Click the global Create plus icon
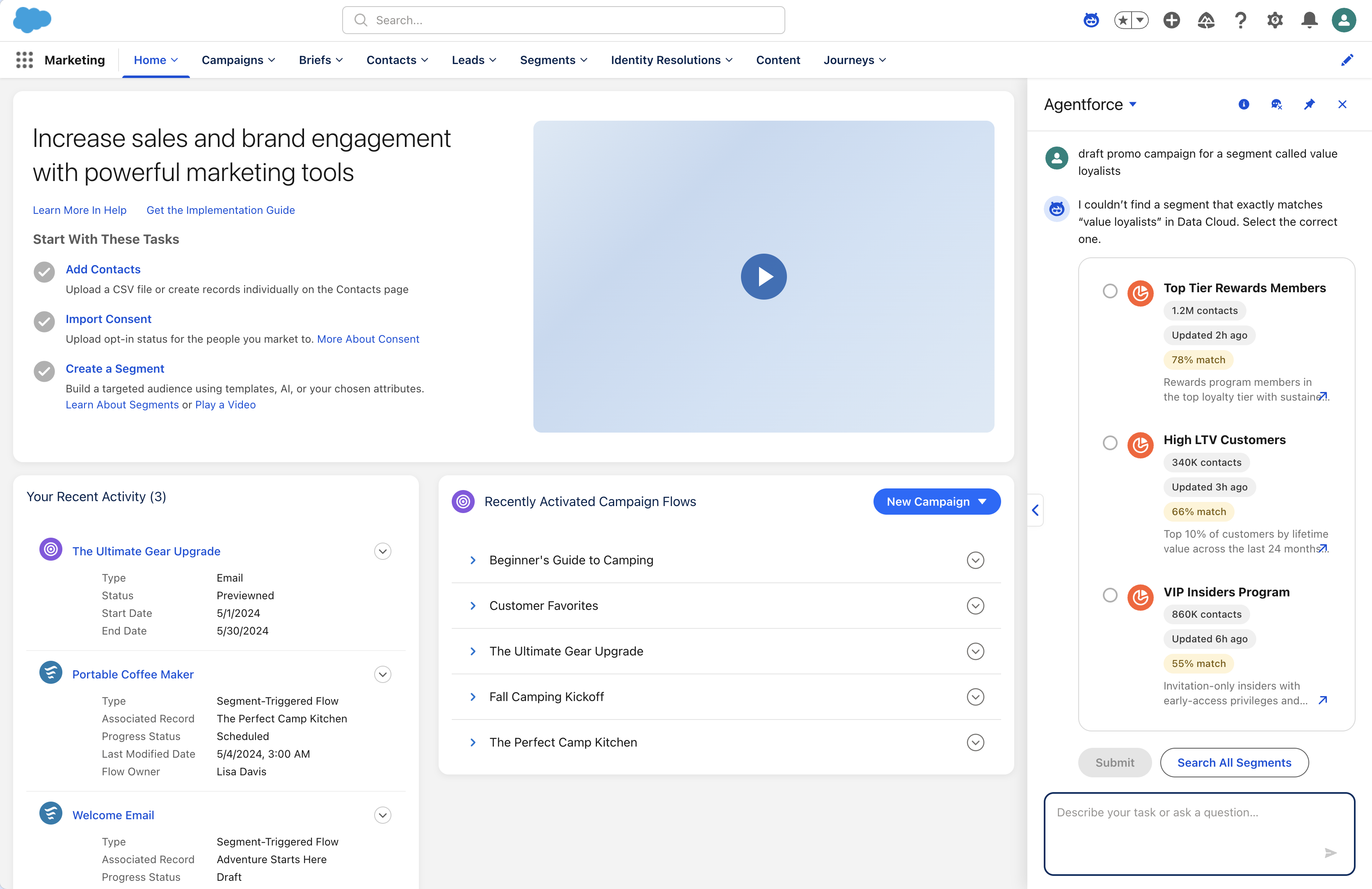 pos(1171,20)
